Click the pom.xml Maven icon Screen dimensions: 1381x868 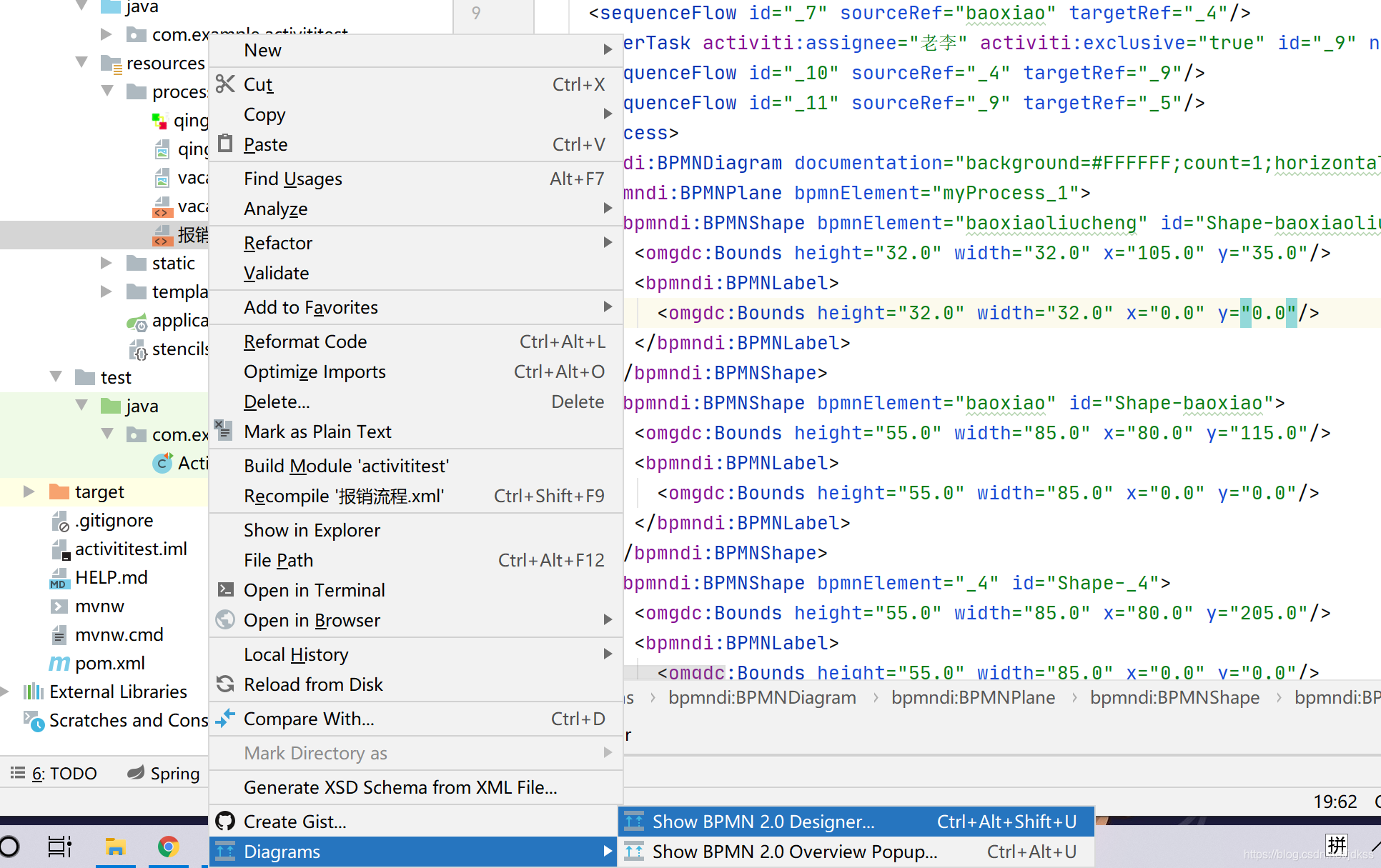click(59, 663)
